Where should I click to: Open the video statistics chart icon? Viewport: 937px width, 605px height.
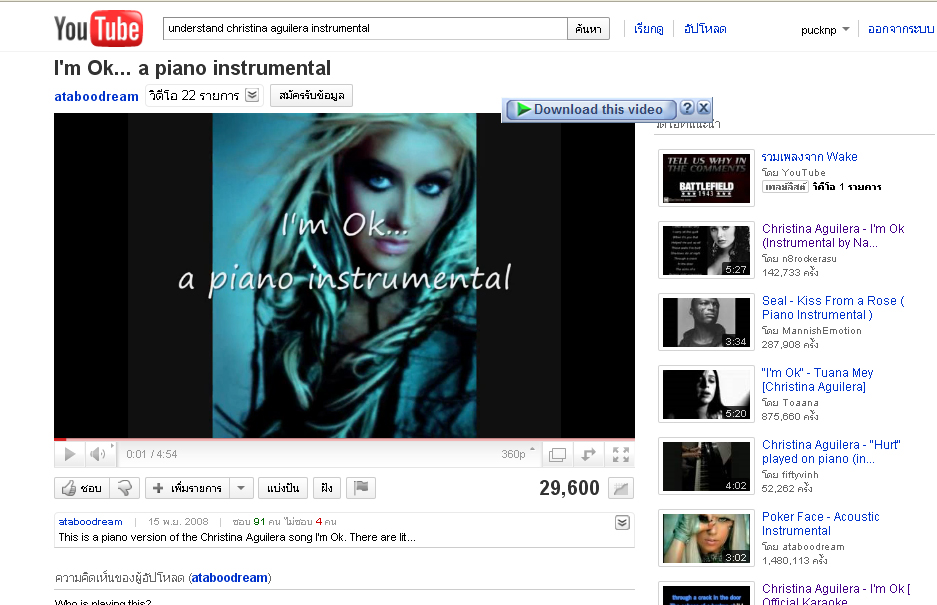tap(621, 488)
